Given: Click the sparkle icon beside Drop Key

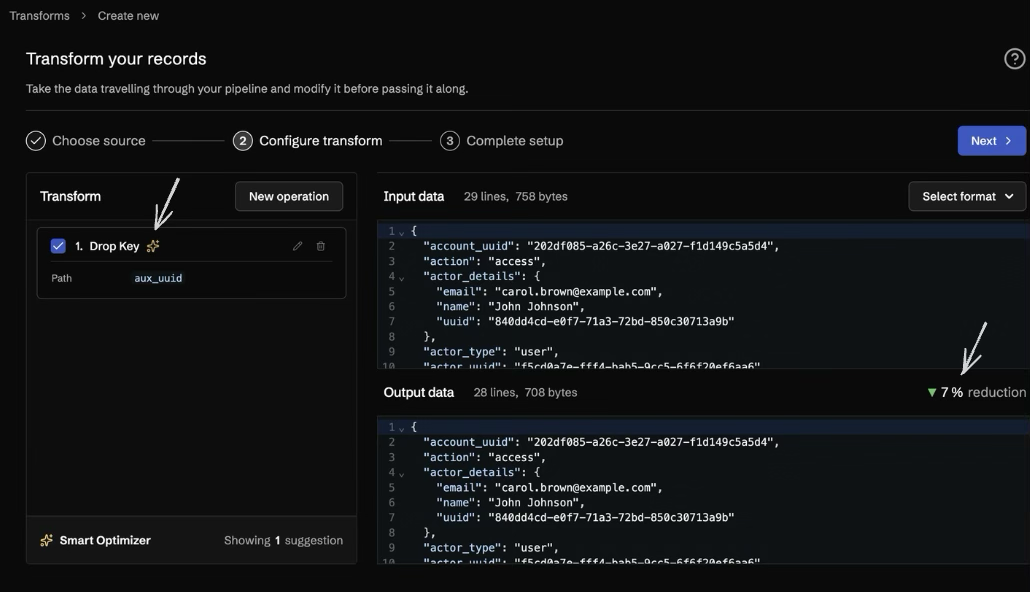Looking at the screenshot, I should [153, 246].
